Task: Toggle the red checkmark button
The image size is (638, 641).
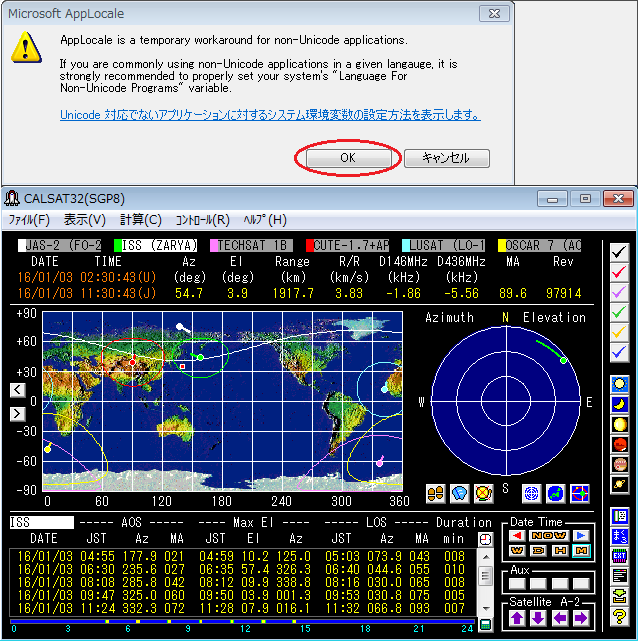Action: [x=620, y=272]
